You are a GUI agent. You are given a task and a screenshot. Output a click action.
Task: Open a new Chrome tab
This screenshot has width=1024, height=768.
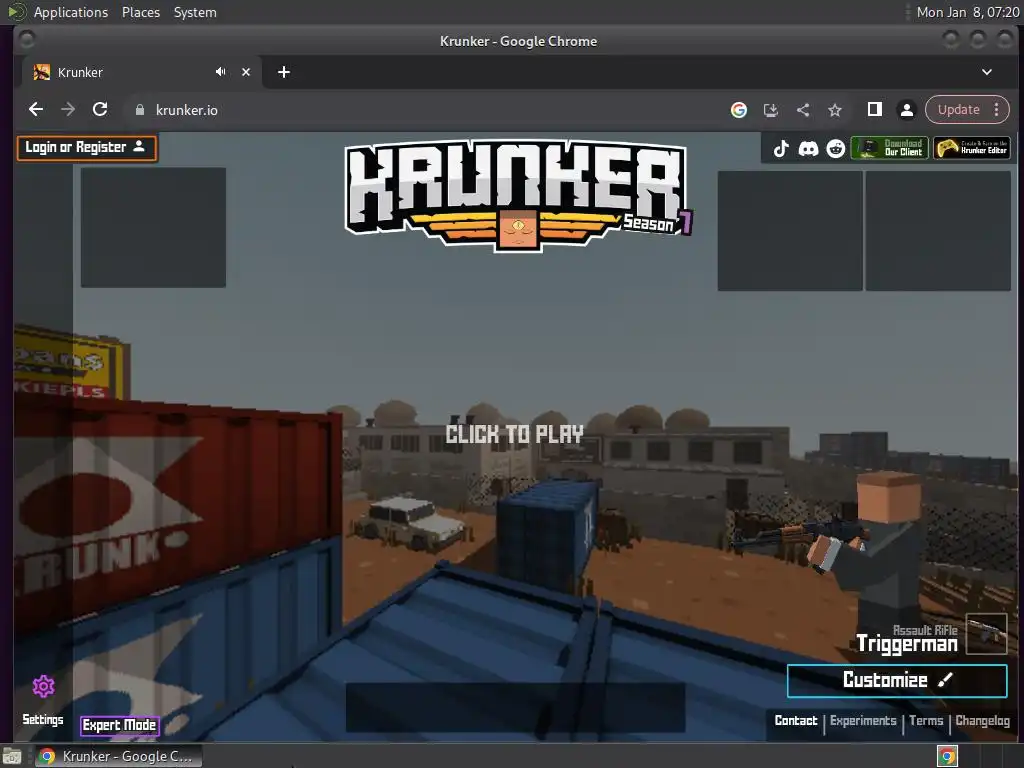tap(283, 72)
